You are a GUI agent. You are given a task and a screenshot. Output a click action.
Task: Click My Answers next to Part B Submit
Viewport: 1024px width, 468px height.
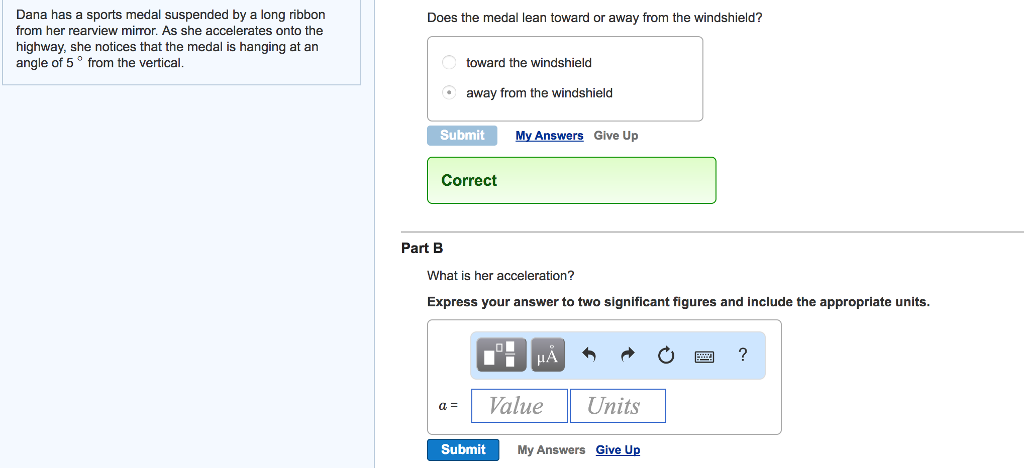(x=551, y=450)
